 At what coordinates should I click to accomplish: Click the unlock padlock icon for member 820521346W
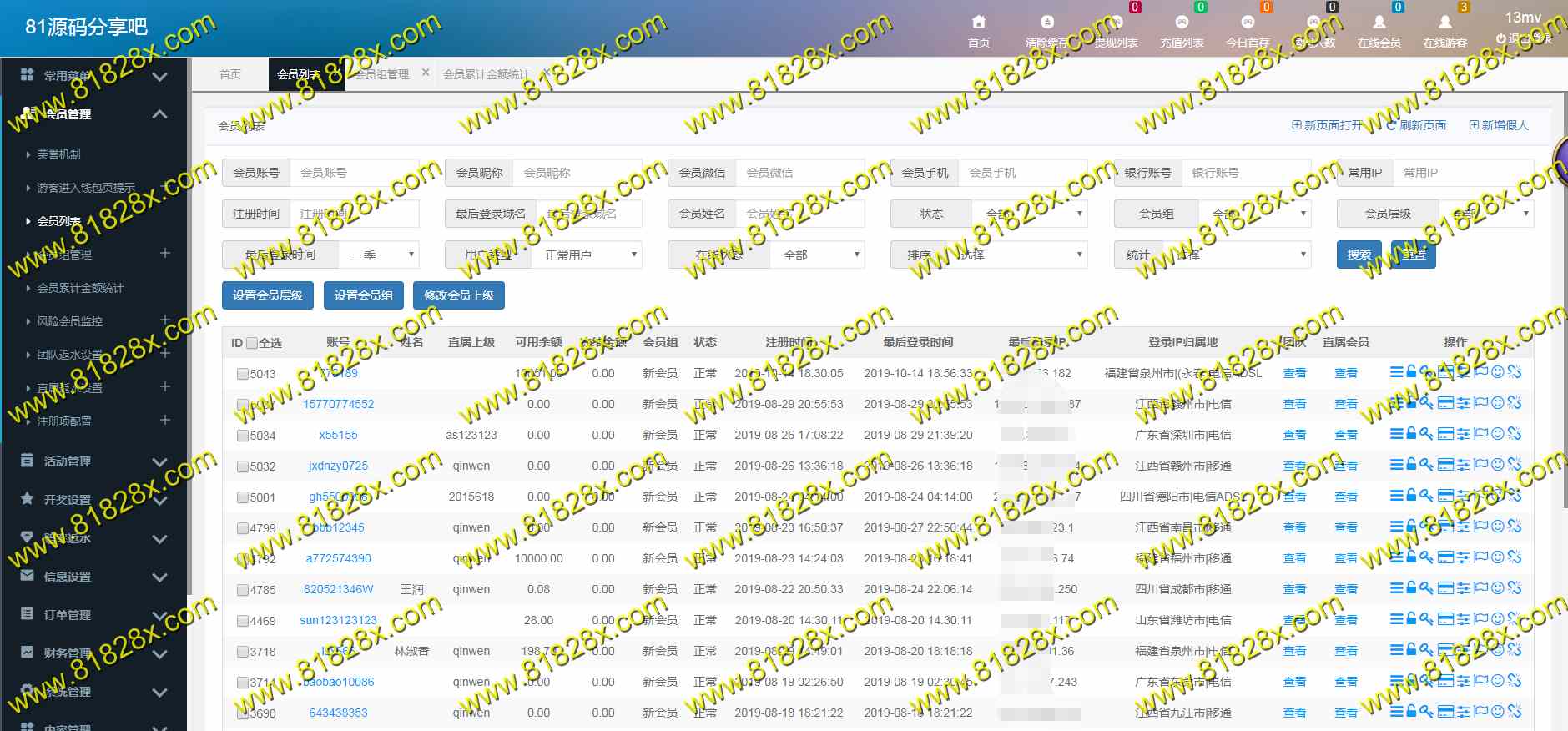tap(1411, 588)
